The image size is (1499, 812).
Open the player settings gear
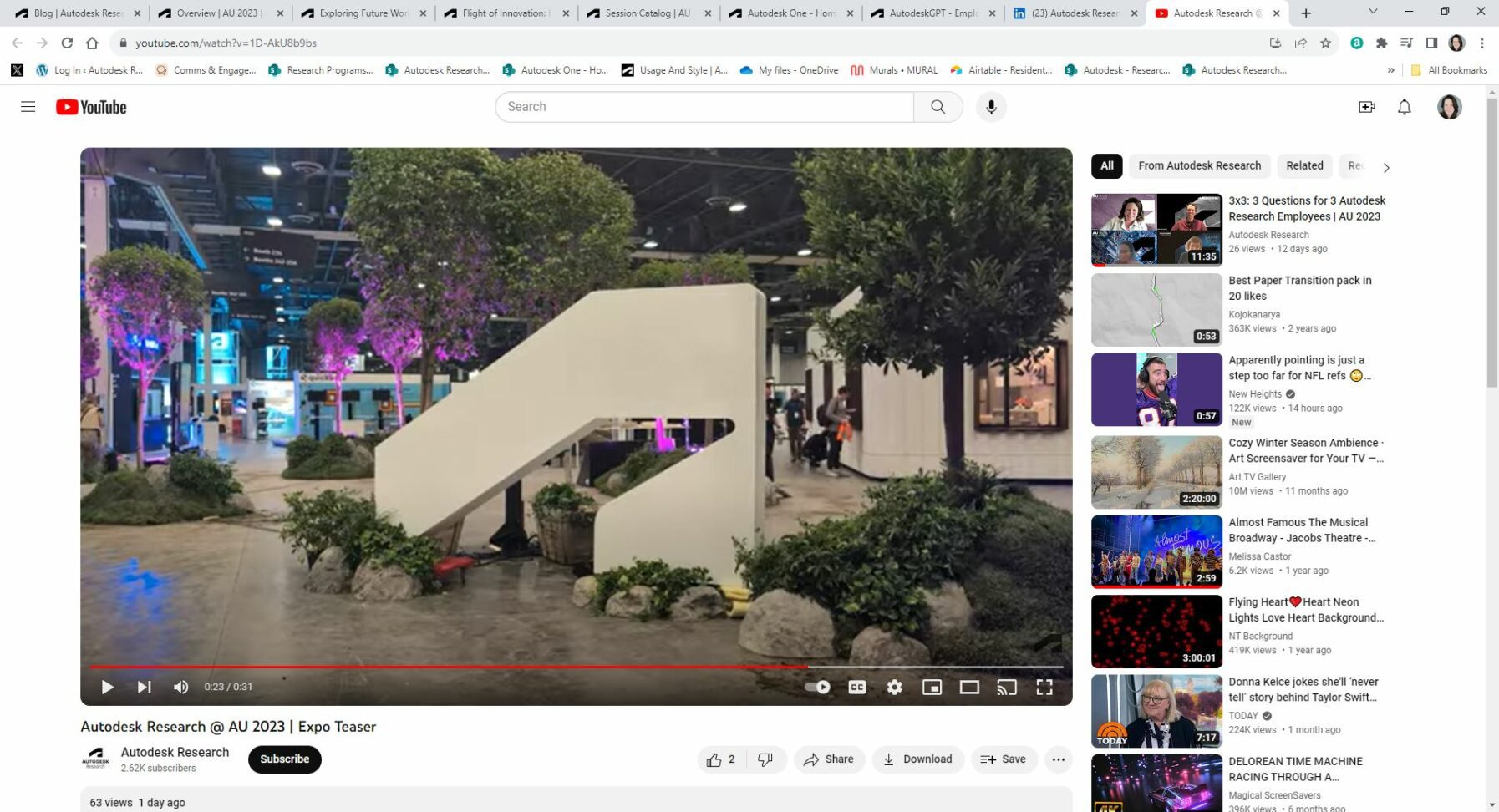[x=894, y=687]
